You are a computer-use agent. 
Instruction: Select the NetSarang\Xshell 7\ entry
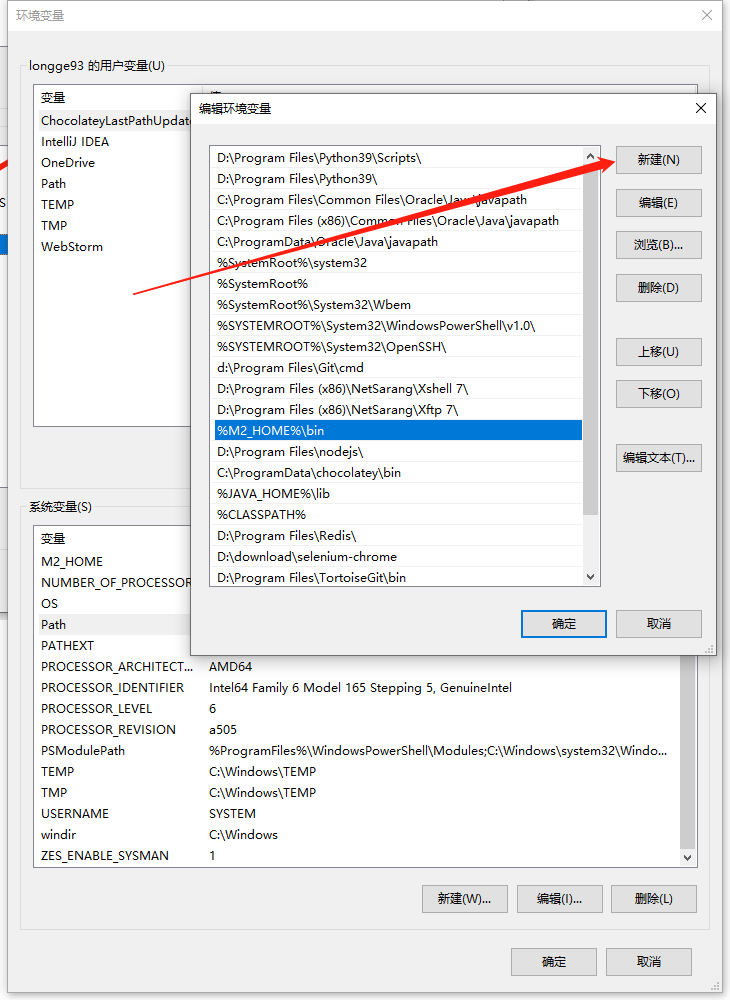pyautogui.click(x=398, y=389)
